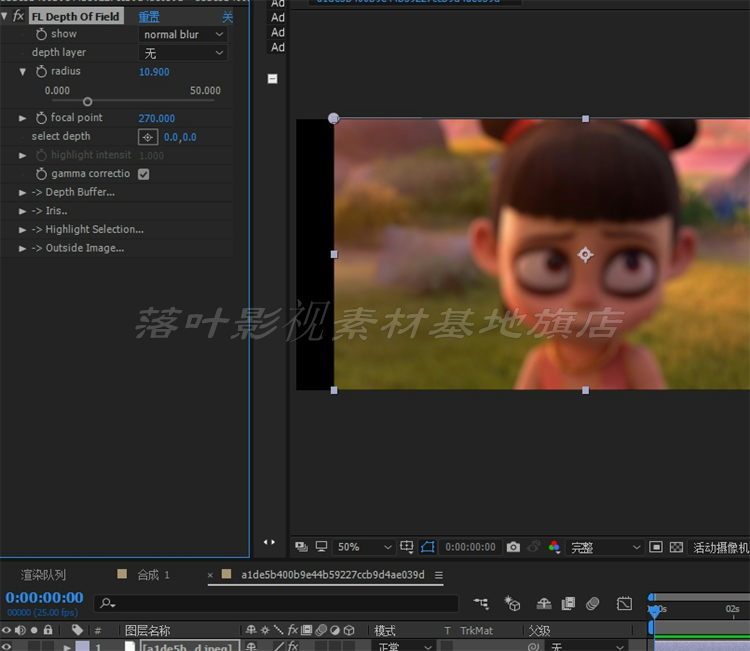Open the timeline panel menu icon

[x=439, y=575]
